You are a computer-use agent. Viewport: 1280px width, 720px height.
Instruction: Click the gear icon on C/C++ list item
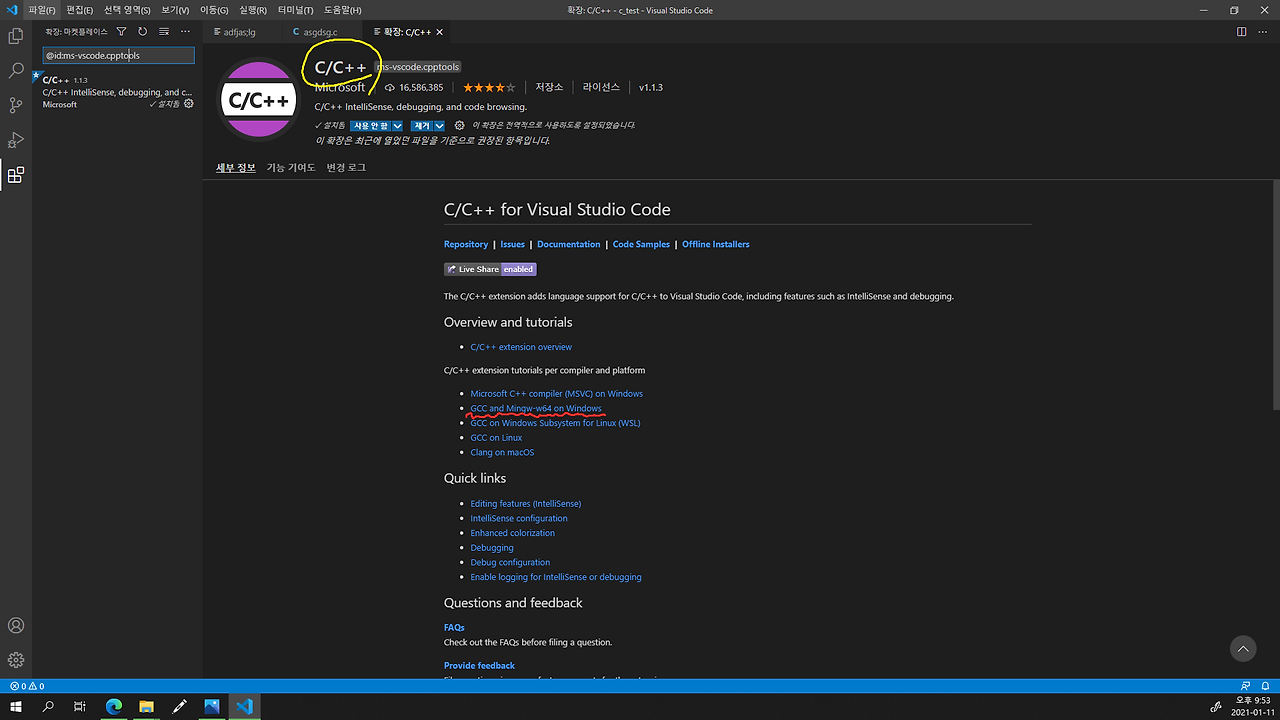click(x=189, y=104)
